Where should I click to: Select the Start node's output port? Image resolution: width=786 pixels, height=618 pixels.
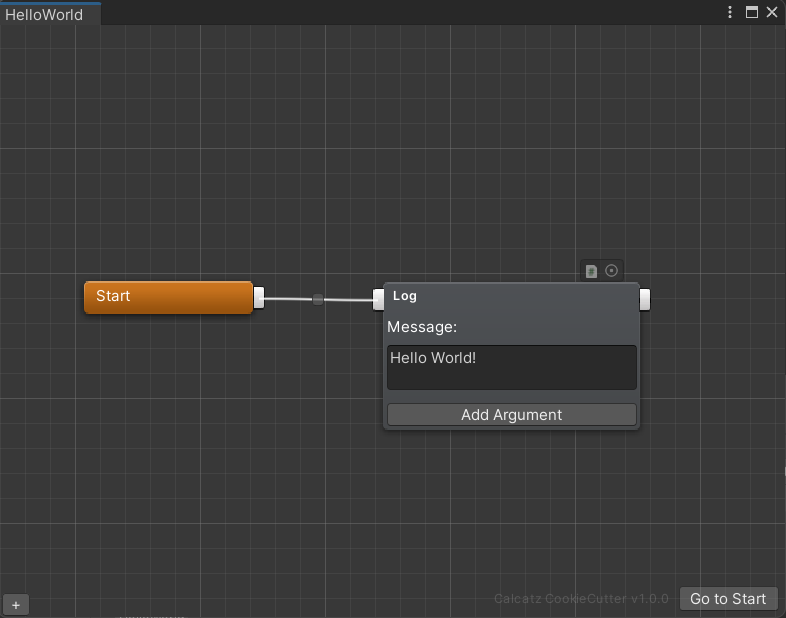tap(259, 297)
